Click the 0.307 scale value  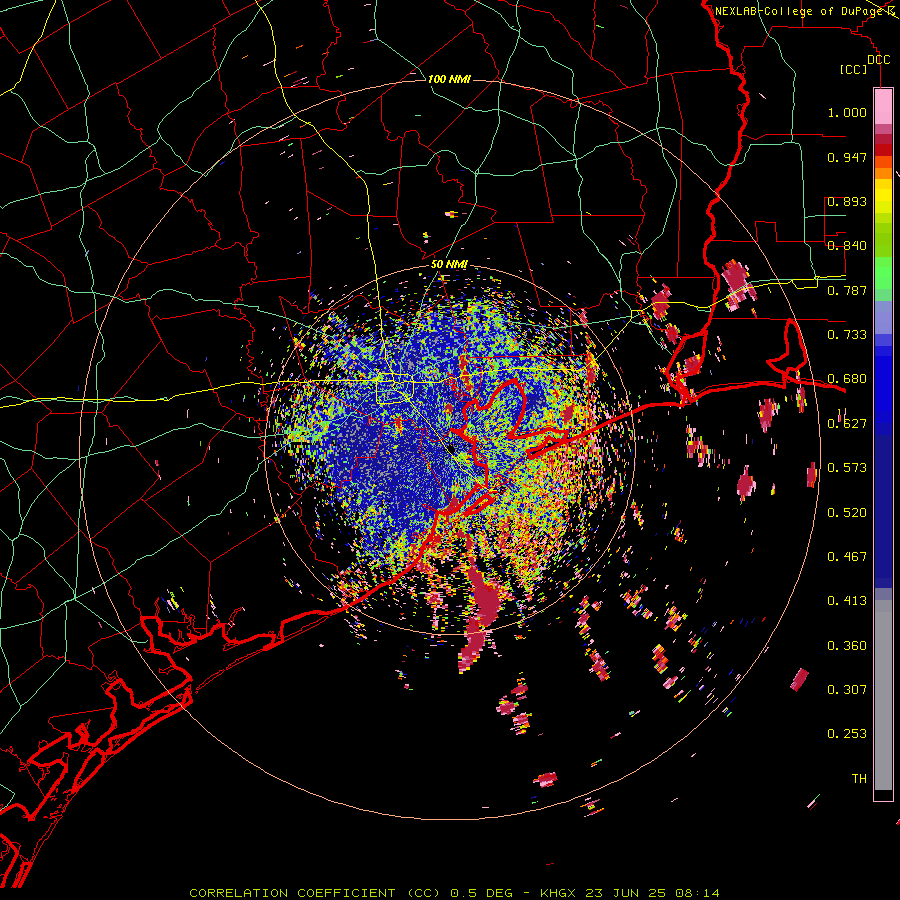pos(847,690)
